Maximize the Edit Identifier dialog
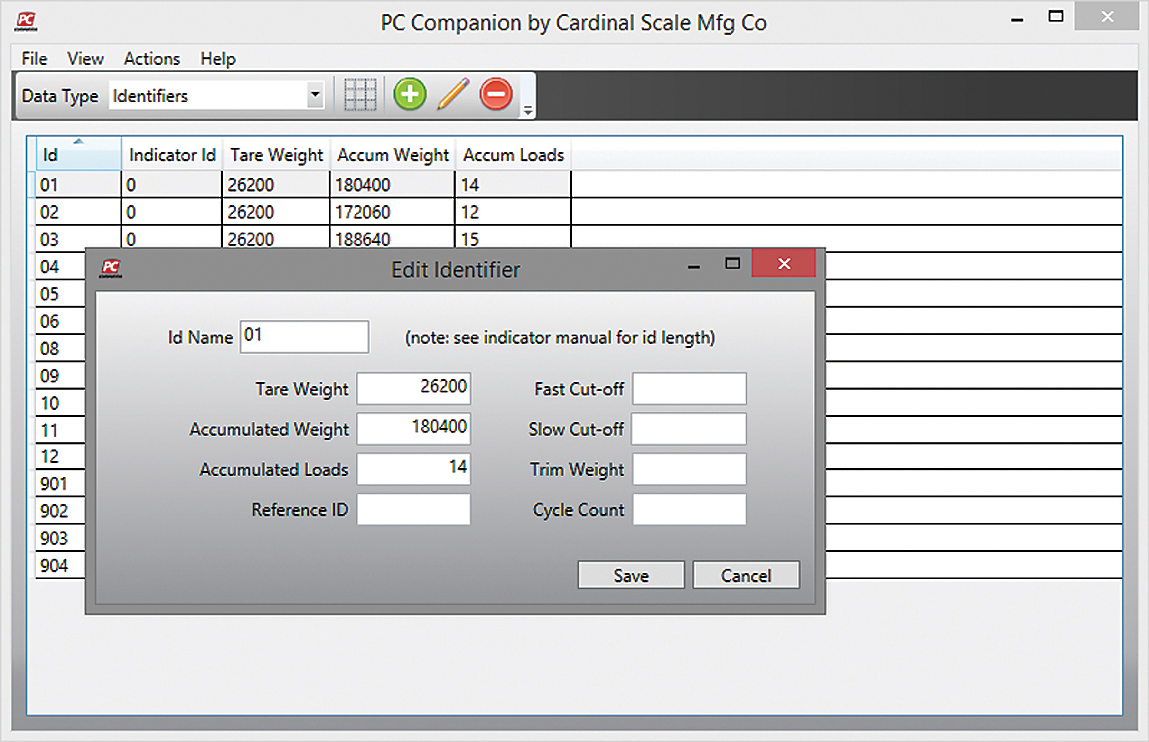1149x742 pixels. (732, 264)
